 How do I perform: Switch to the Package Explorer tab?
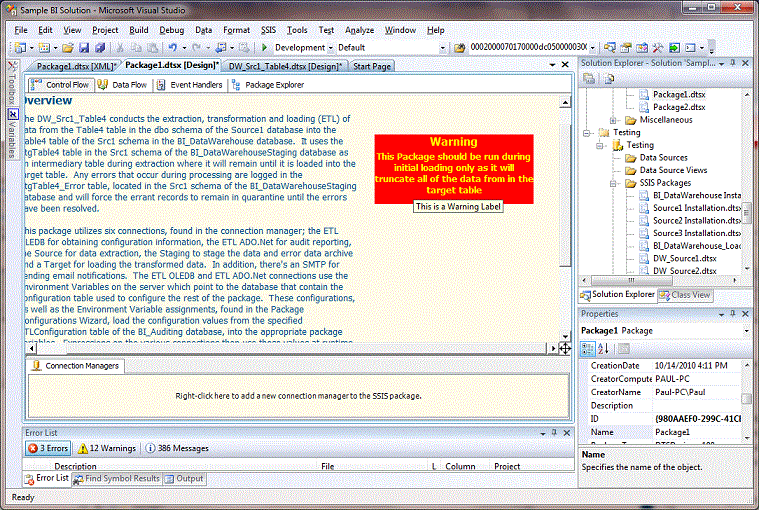(268, 85)
